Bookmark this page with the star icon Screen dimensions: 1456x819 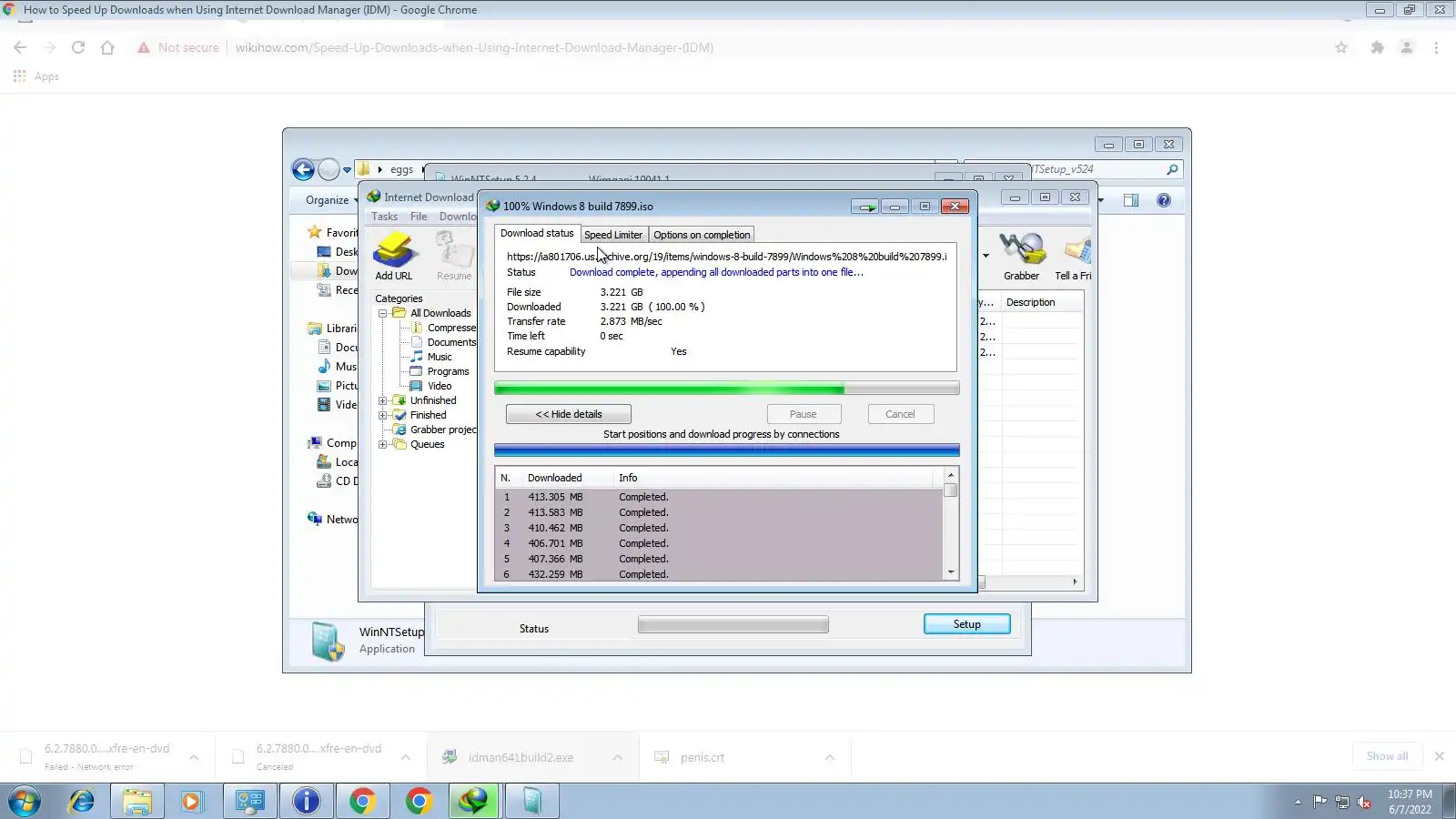click(x=1341, y=47)
